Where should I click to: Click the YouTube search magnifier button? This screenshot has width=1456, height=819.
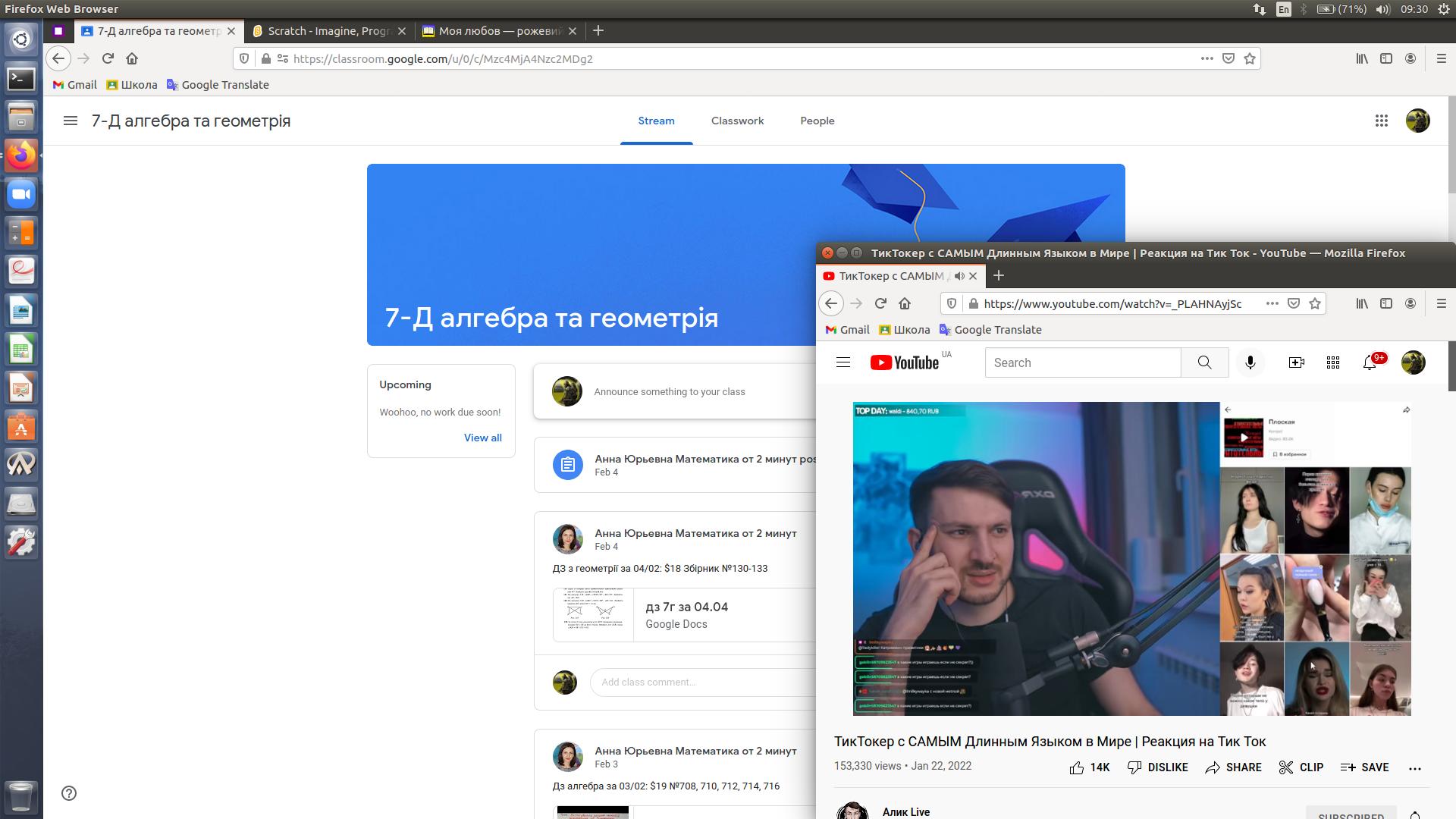click(1204, 362)
